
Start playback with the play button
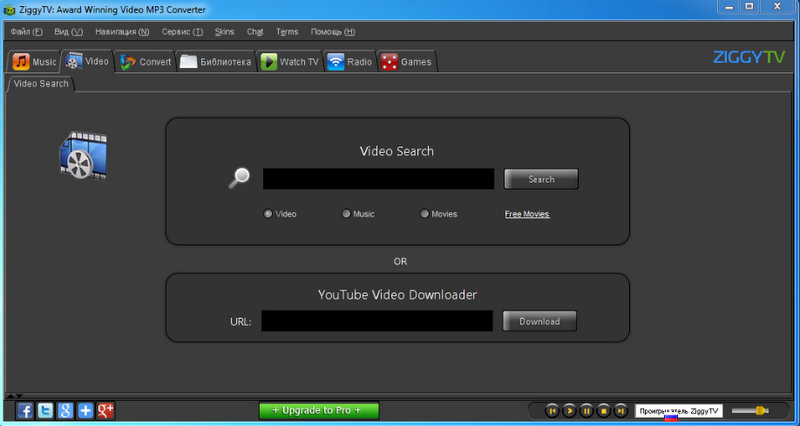point(570,411)
